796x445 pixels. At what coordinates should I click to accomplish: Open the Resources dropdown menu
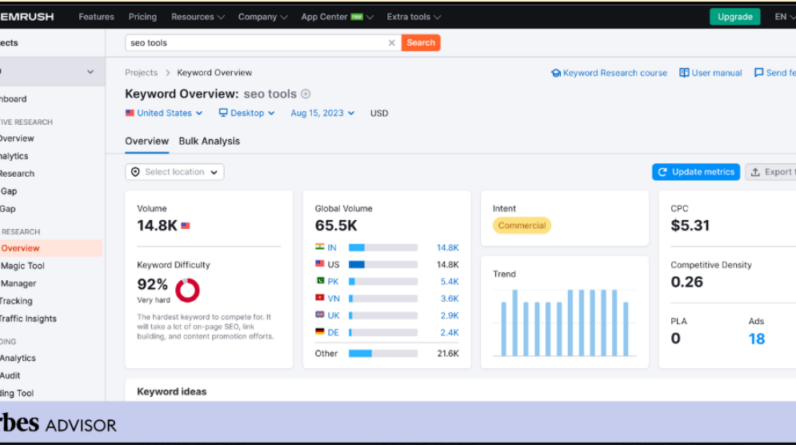(197, 17)
